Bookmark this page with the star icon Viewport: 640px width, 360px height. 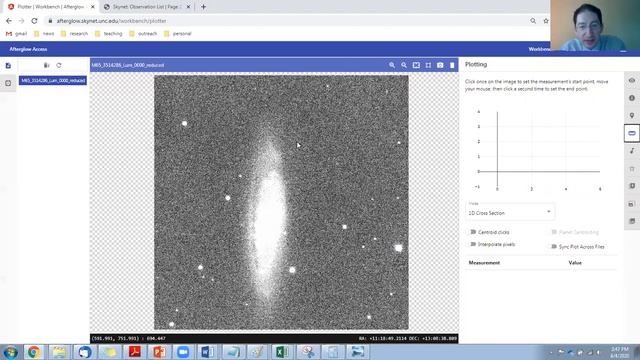tap(546, 21)
